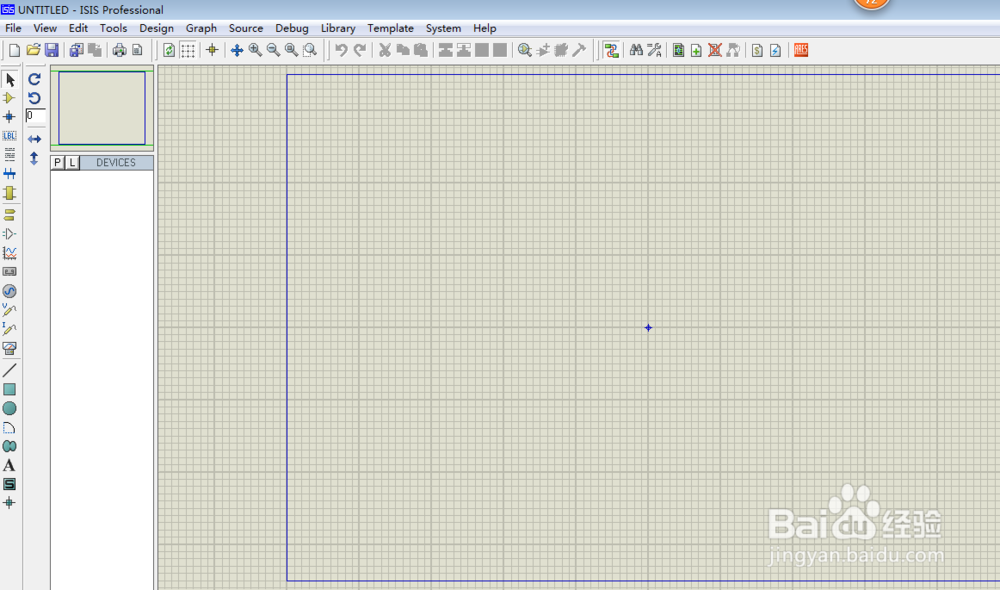Open the Library menu
1000x590 pixels.
click(x=338, y=28)
